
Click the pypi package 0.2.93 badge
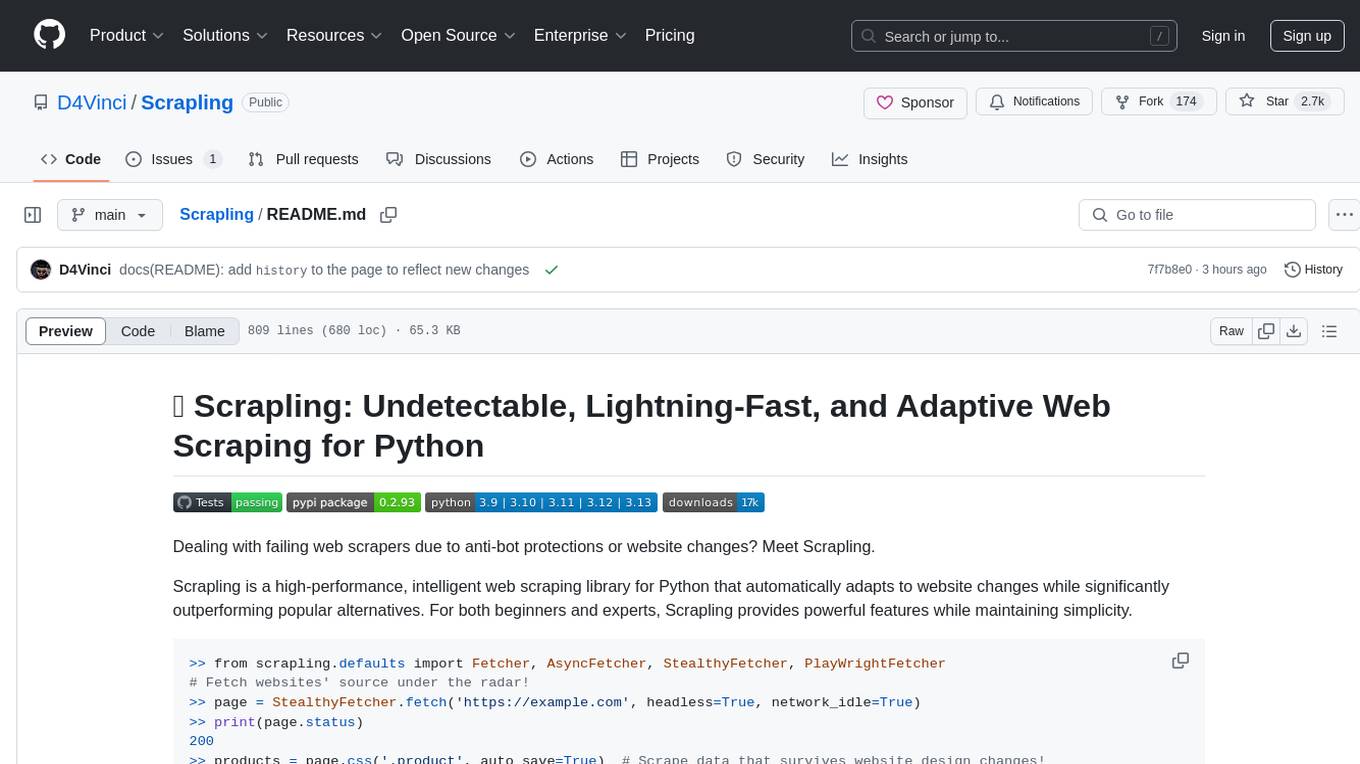[x=354, y=502]
